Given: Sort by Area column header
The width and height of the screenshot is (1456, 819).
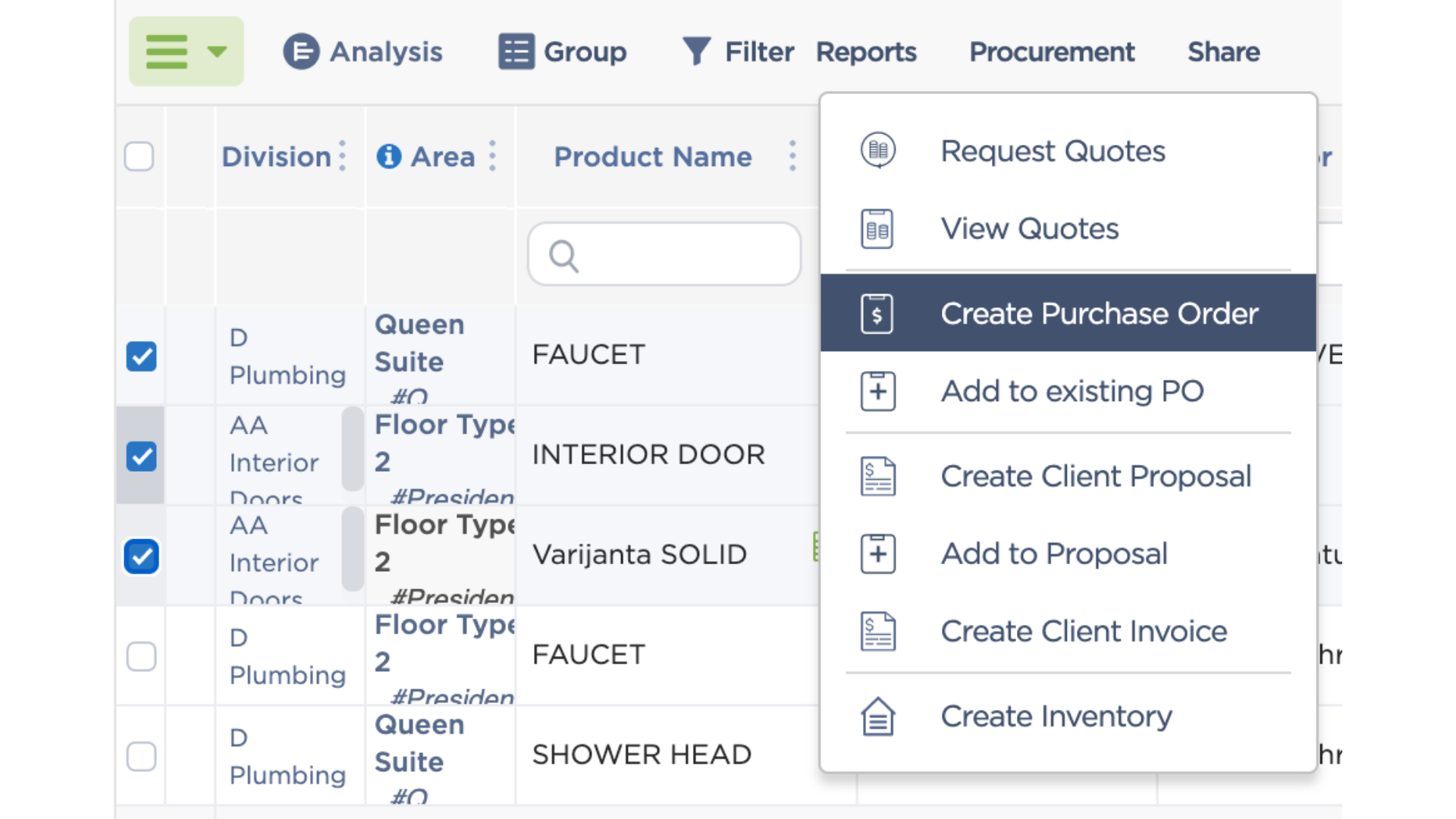Looking at the screenshot, I should (x=443, y=156).
